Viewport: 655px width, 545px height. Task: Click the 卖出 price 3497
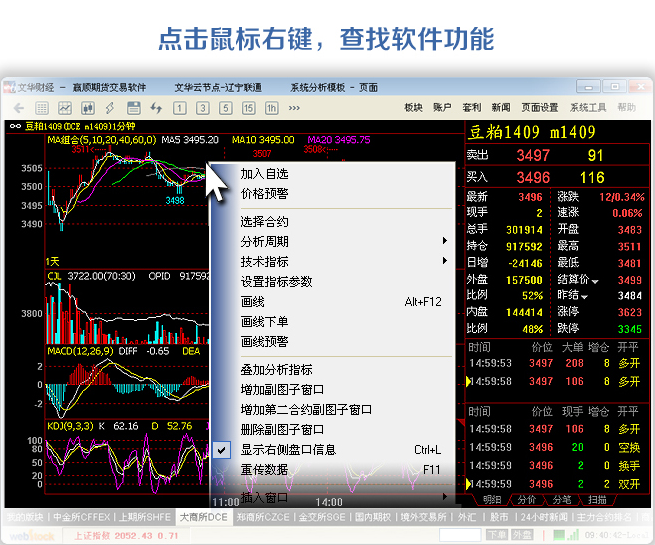pyautogui.click(x=533, y=155)
